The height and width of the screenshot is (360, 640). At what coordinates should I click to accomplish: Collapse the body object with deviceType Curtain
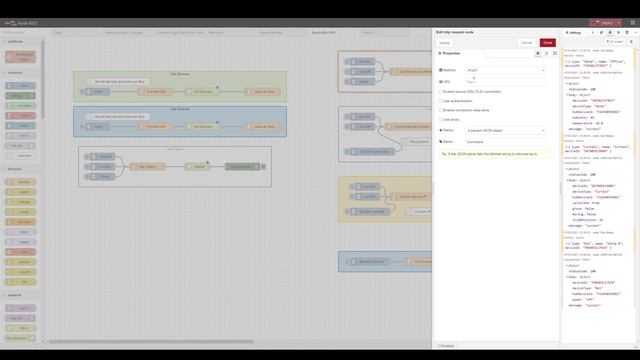[568, 180]
